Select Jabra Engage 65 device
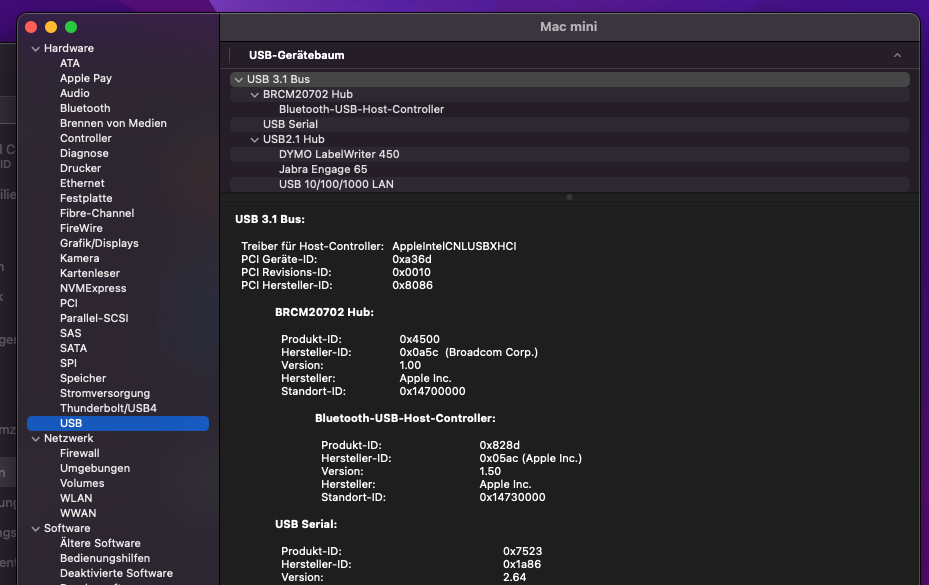Viewport: 929px width, 585px height. pos(323,169)
